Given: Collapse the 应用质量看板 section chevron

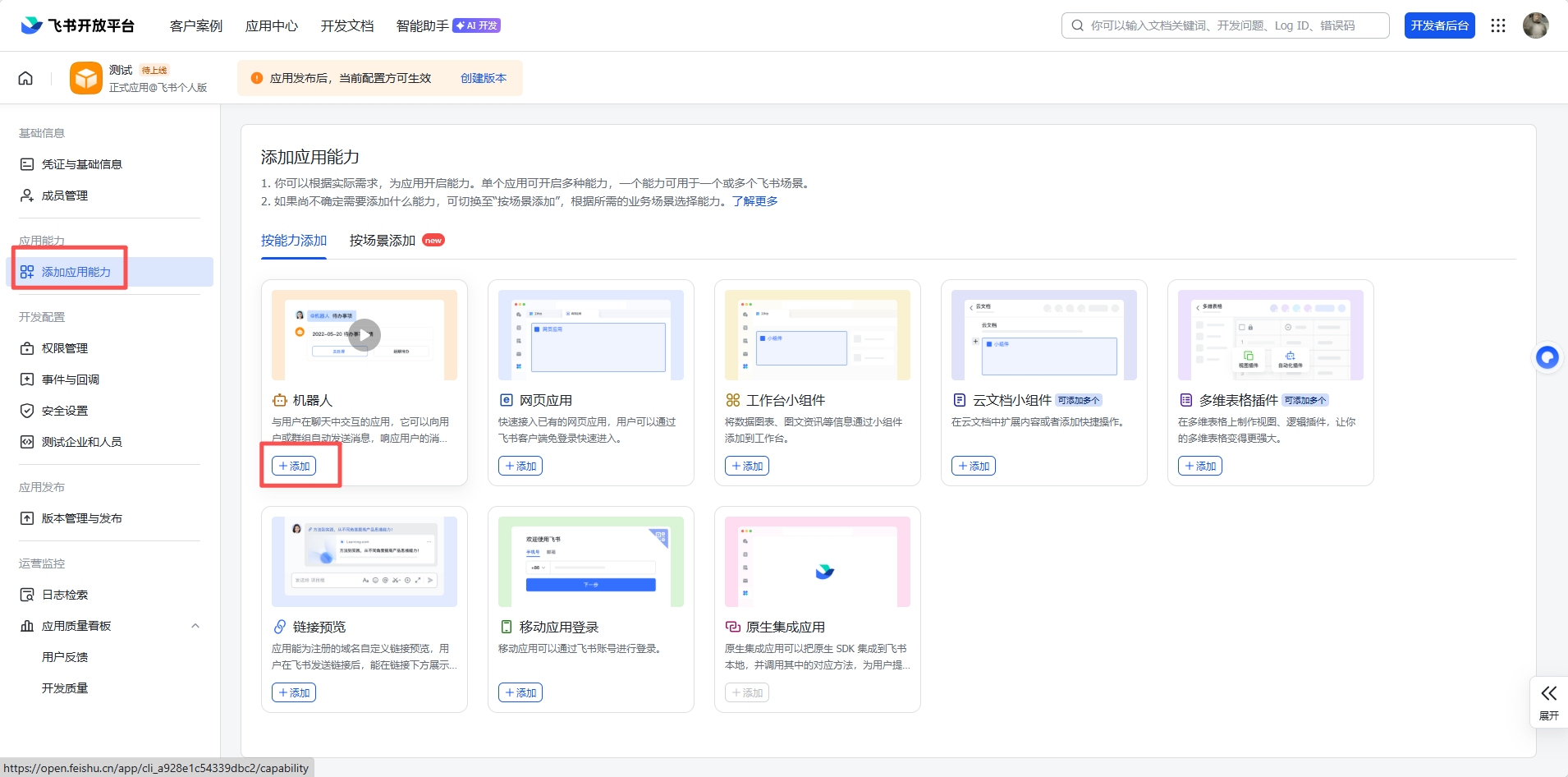Looking at the screenshot, I should coord(195,626).
